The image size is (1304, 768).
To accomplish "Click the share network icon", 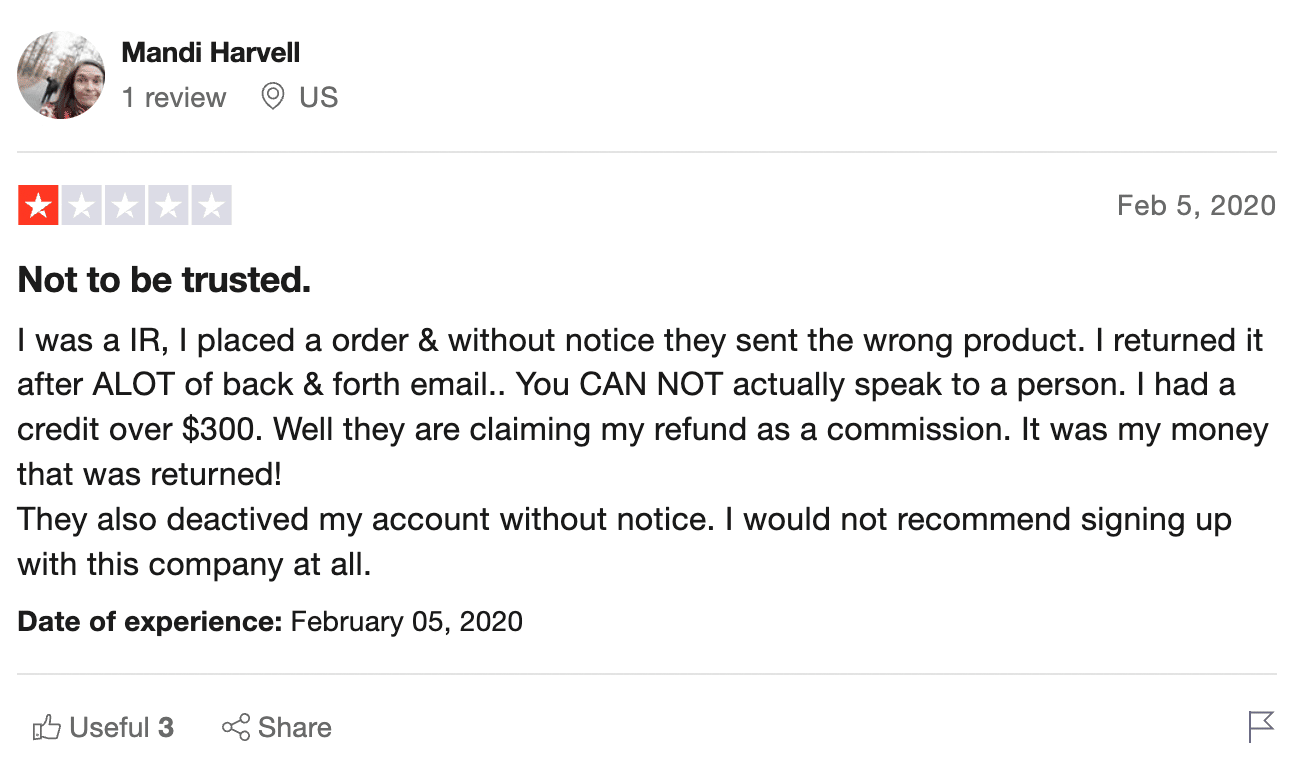I will click(236, 727).
